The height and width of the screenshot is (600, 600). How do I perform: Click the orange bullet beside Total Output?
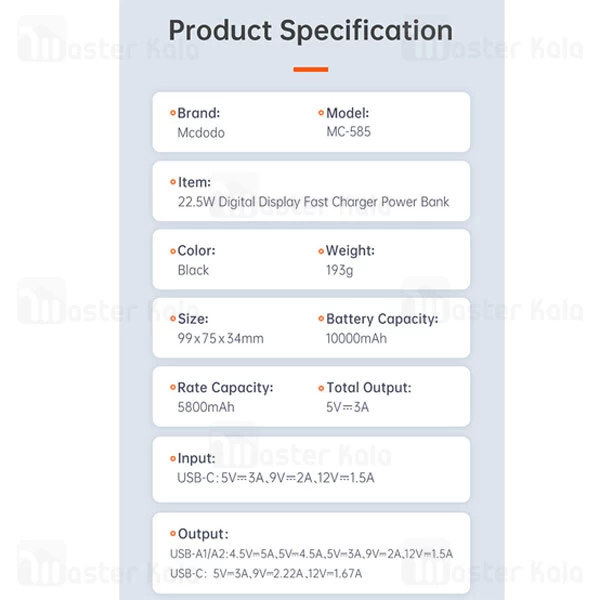(321, 387)
